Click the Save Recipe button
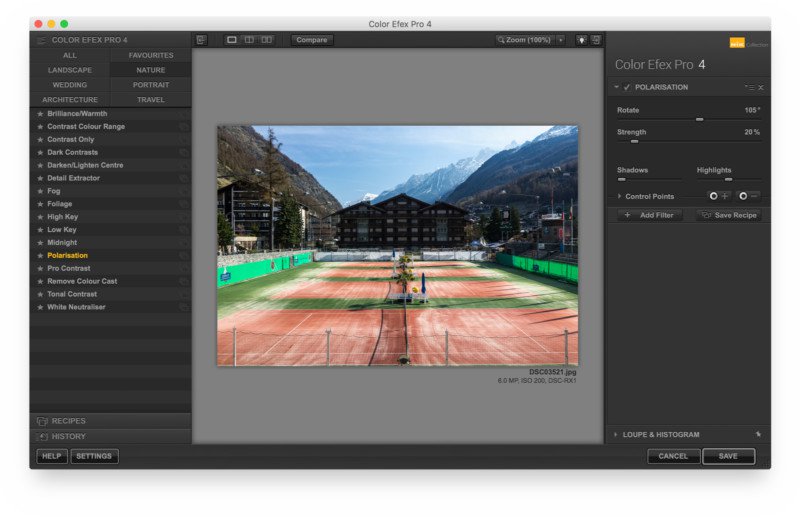Viewport: 800px width, 517px height. (729, 215)
